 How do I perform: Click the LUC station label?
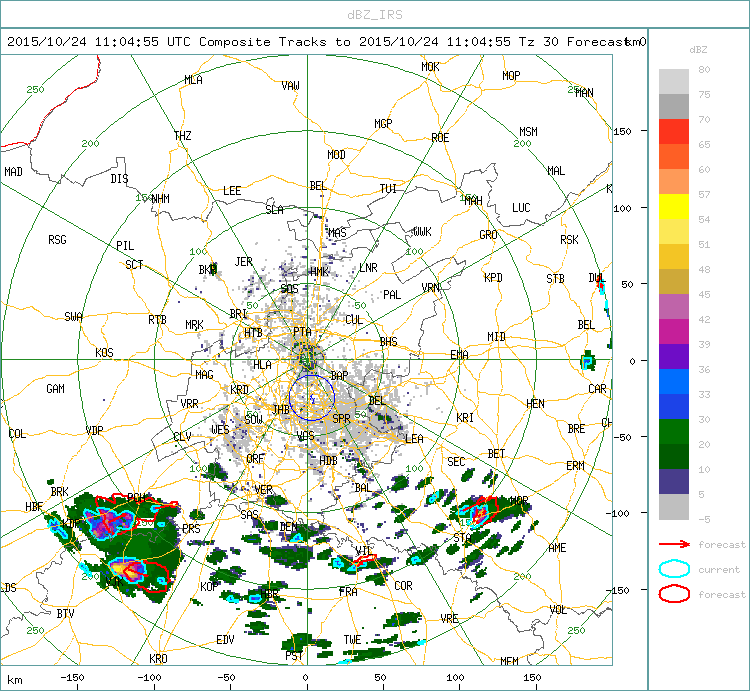pos(521,208)
